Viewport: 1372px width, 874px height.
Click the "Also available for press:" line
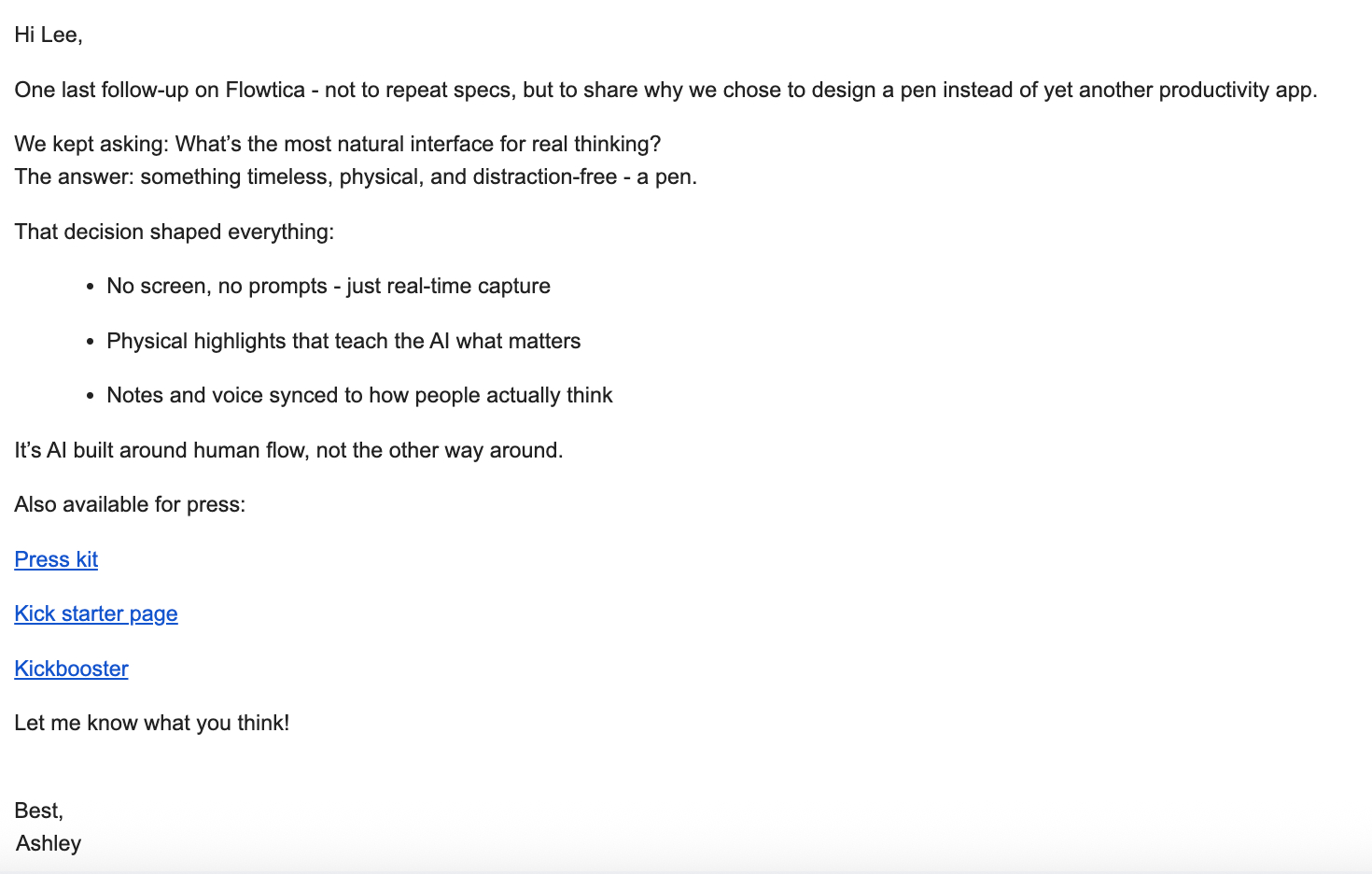tap(130, 504)
